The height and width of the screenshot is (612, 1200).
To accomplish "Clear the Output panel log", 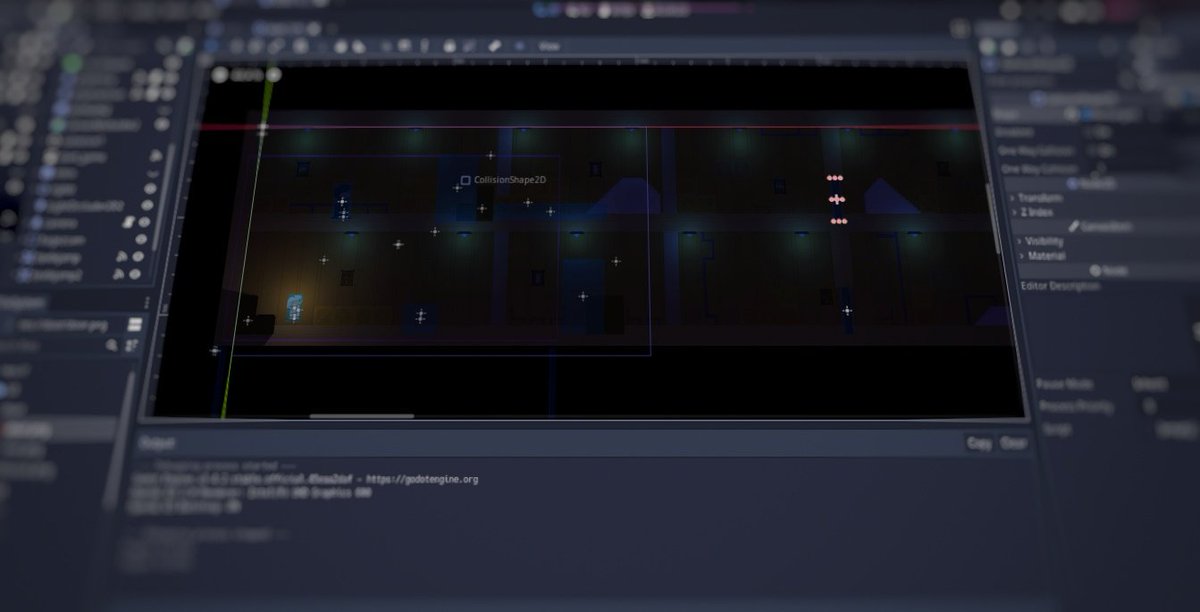I will [x=1013, y=442].
